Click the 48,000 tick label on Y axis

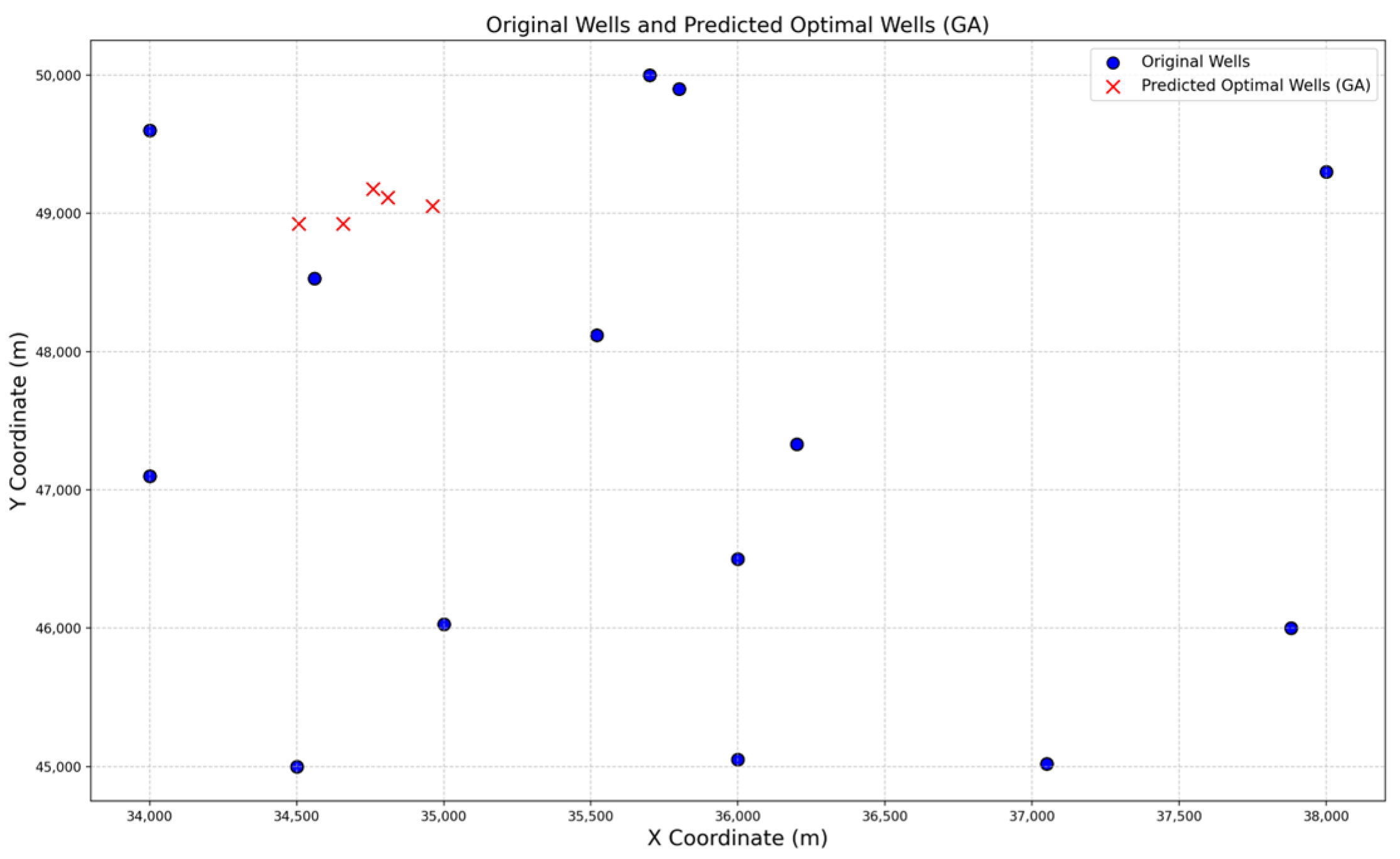pos(58,352)
